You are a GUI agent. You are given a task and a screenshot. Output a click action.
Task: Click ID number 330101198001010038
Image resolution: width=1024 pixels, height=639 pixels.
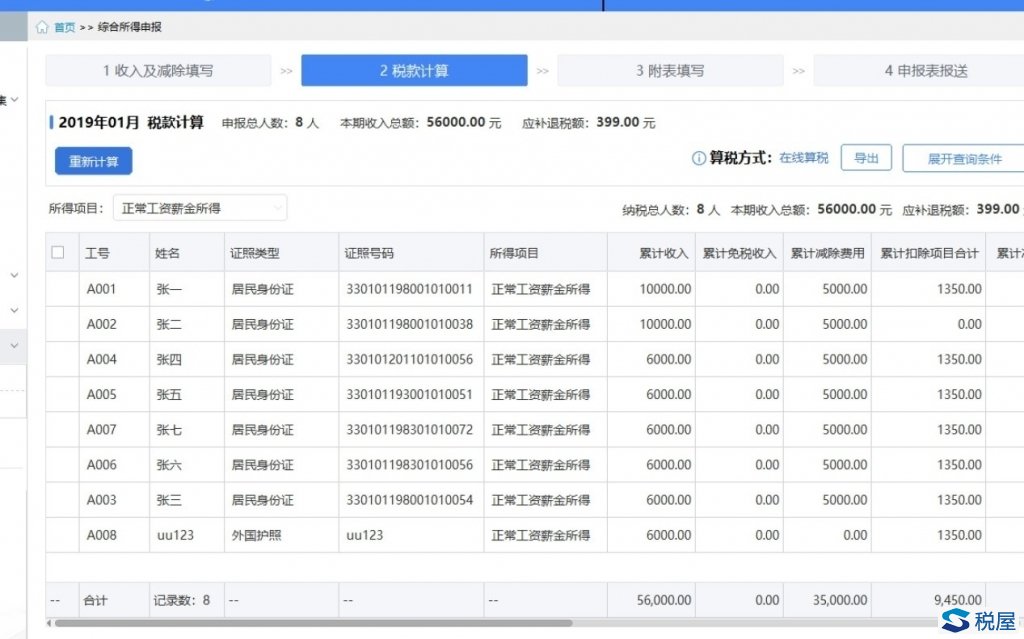tap(409, 324)
